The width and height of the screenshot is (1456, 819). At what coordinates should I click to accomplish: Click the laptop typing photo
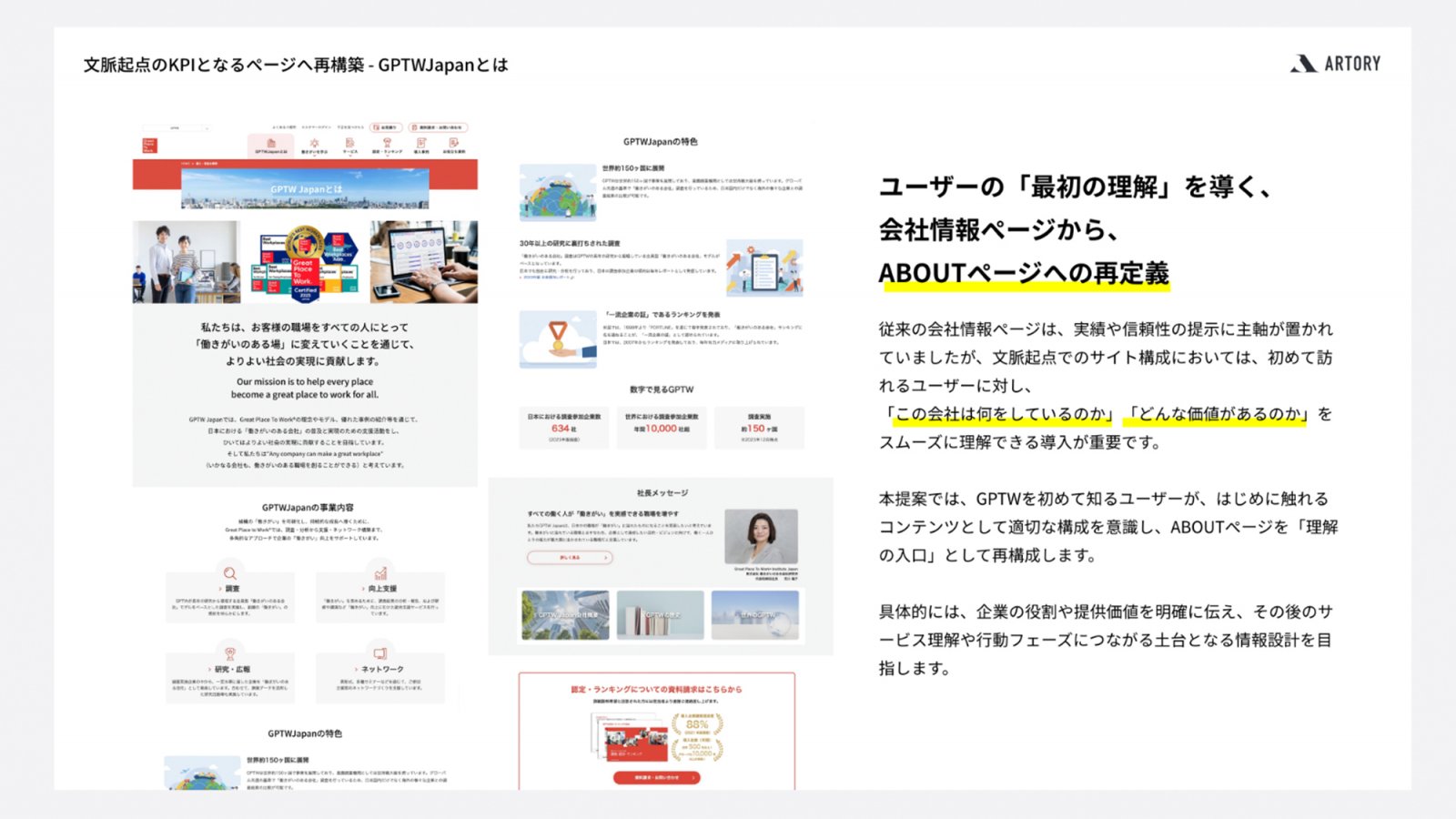423,262
